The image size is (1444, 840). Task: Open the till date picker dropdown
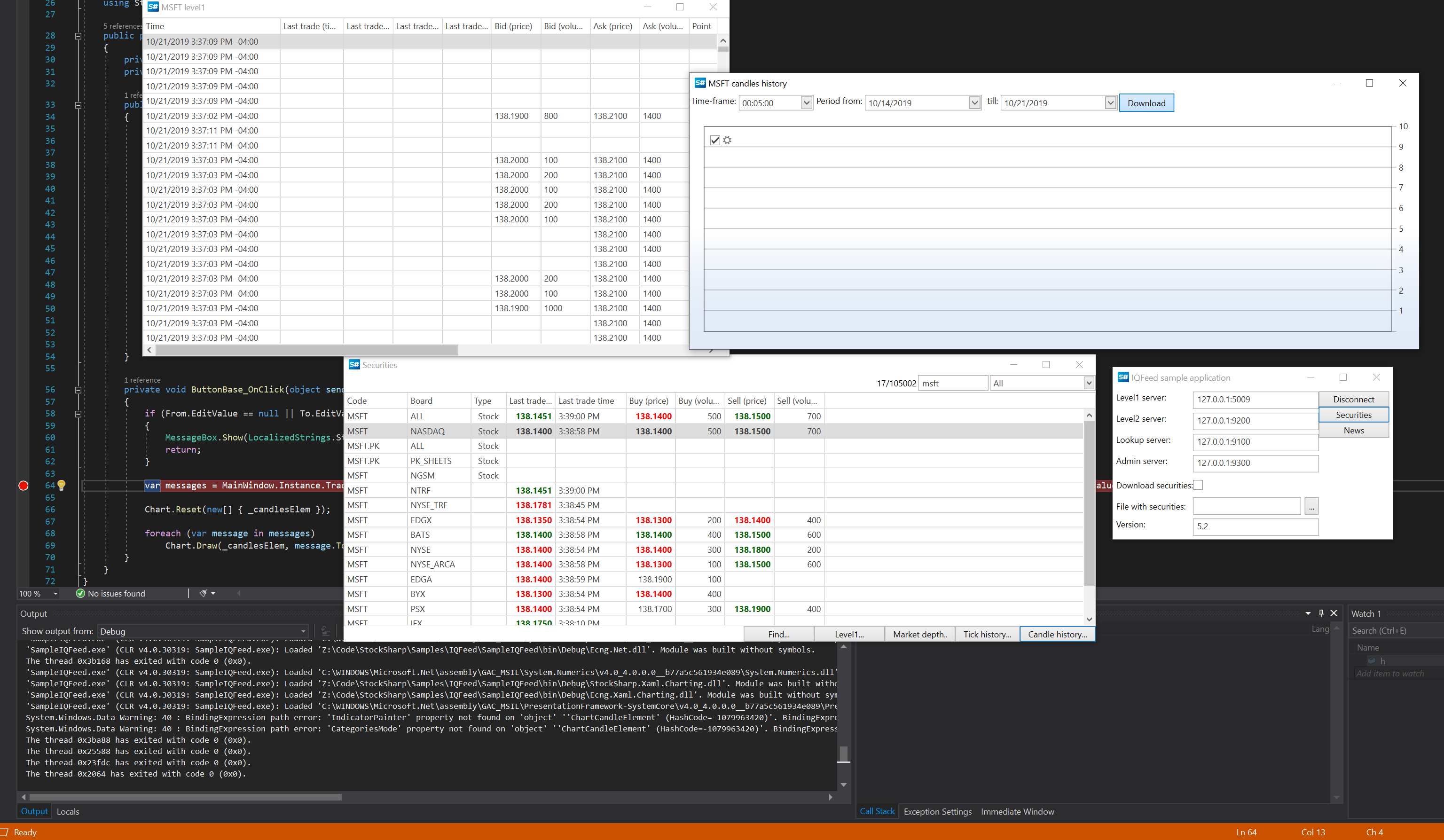[x=1110, y=102]
